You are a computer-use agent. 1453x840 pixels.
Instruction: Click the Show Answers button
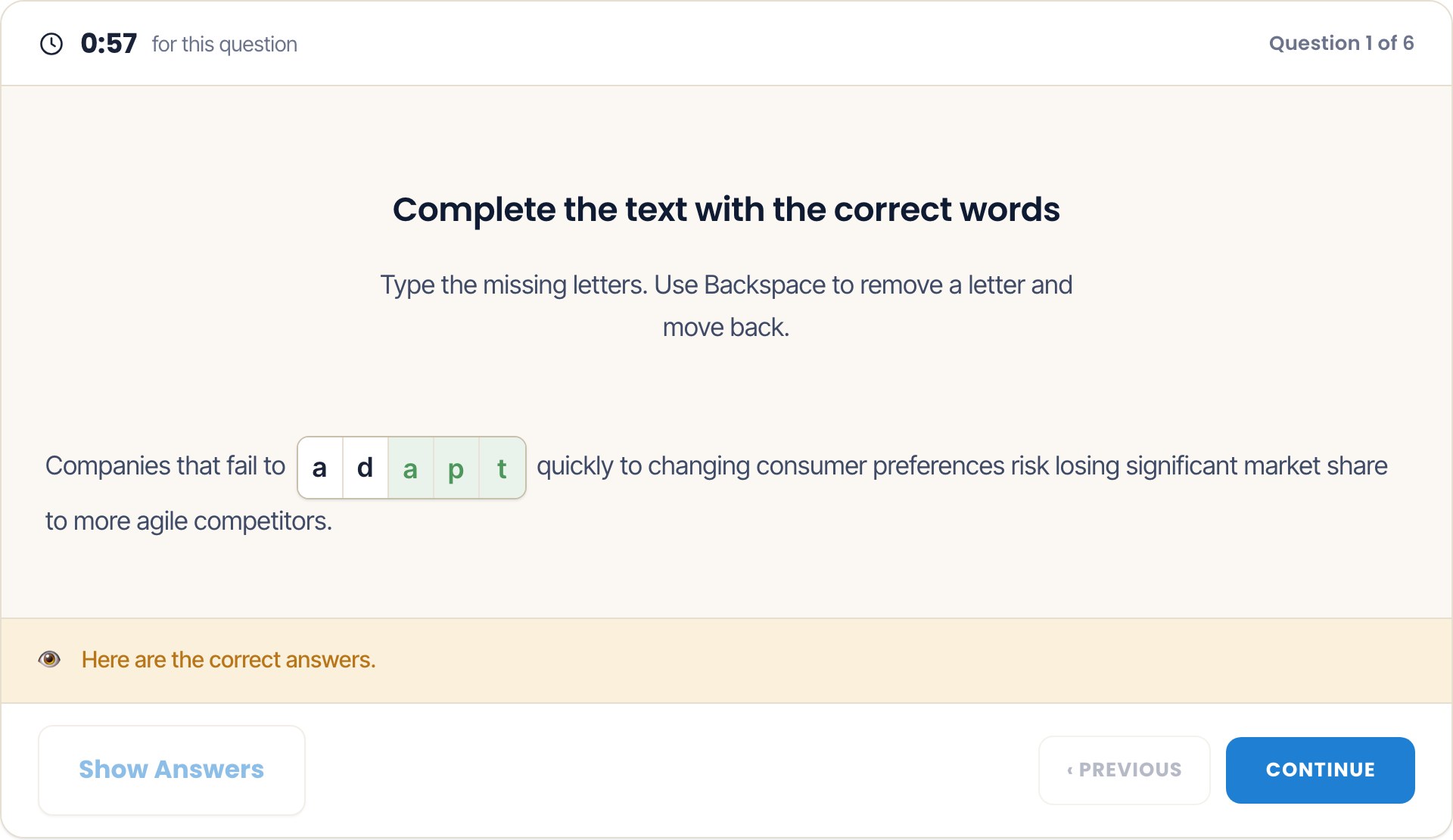point(172,770)
